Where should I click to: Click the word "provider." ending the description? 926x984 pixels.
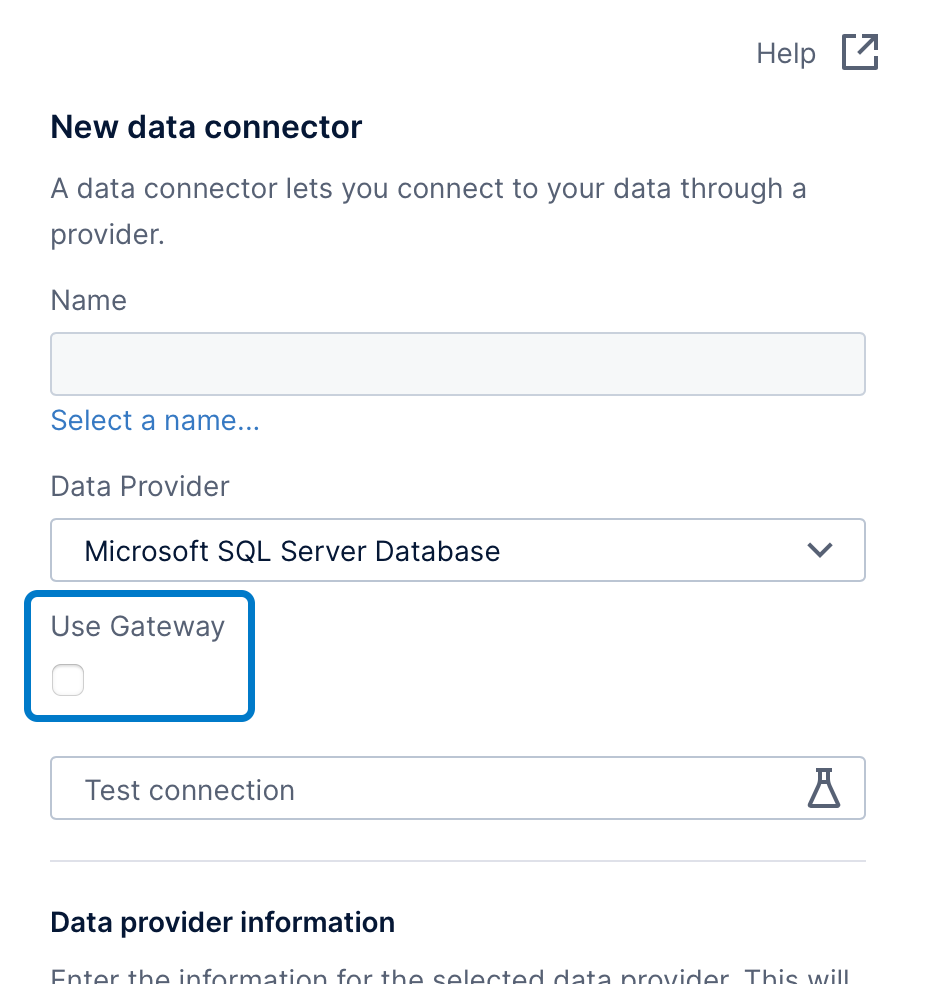[107, 235]
